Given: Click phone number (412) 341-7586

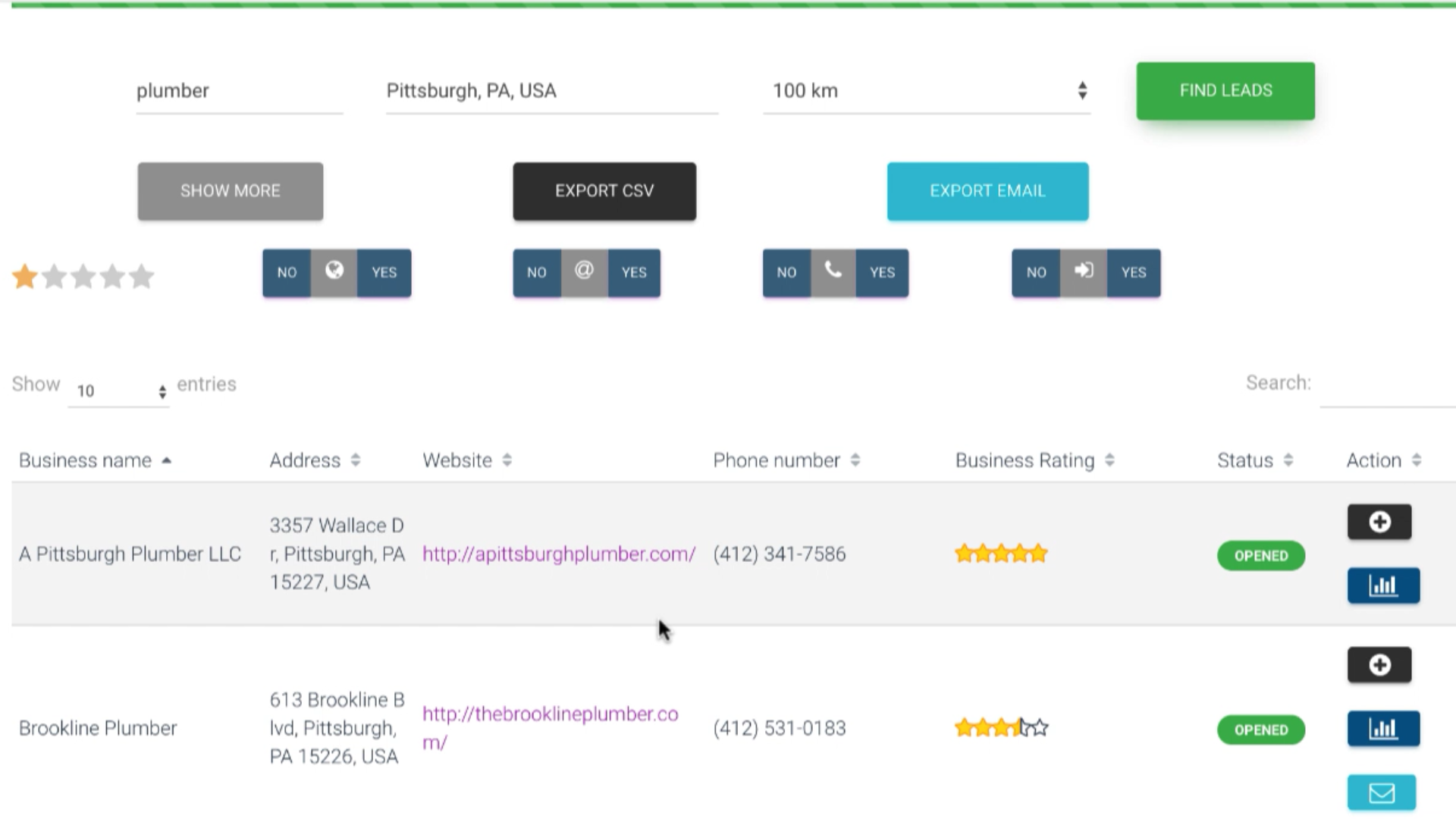Looking at the screenshot, I should 780,554.
